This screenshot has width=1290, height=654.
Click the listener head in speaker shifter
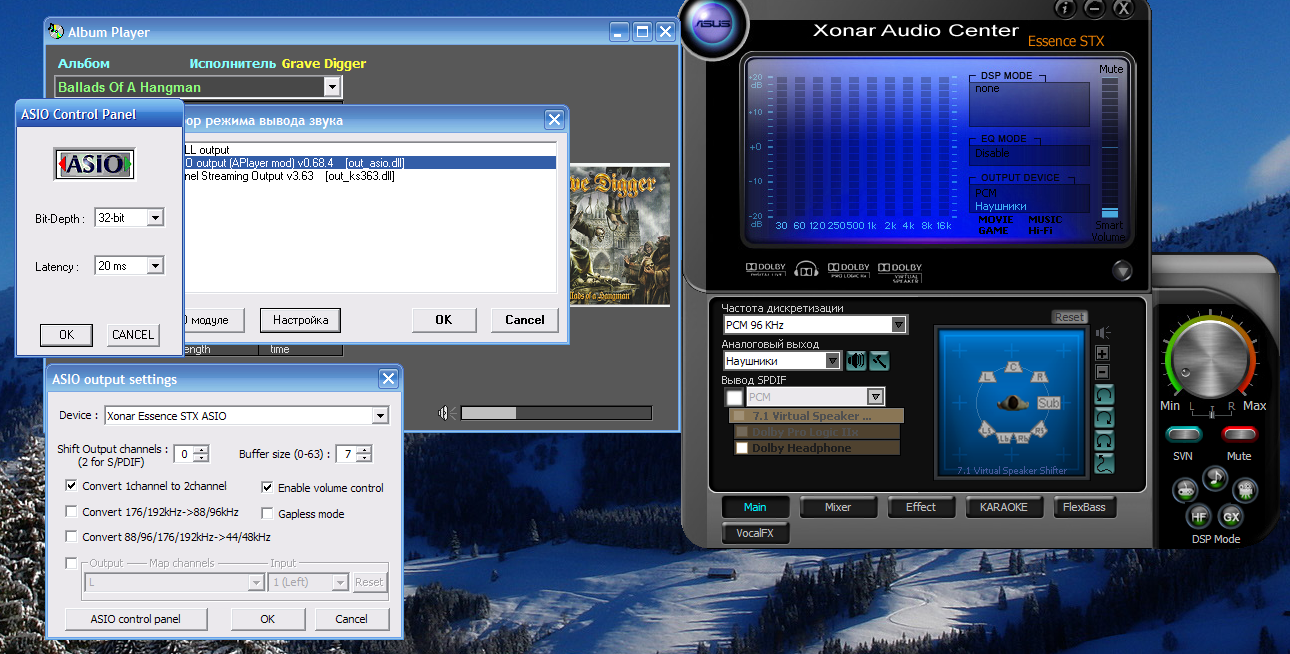click(1012, 402)
